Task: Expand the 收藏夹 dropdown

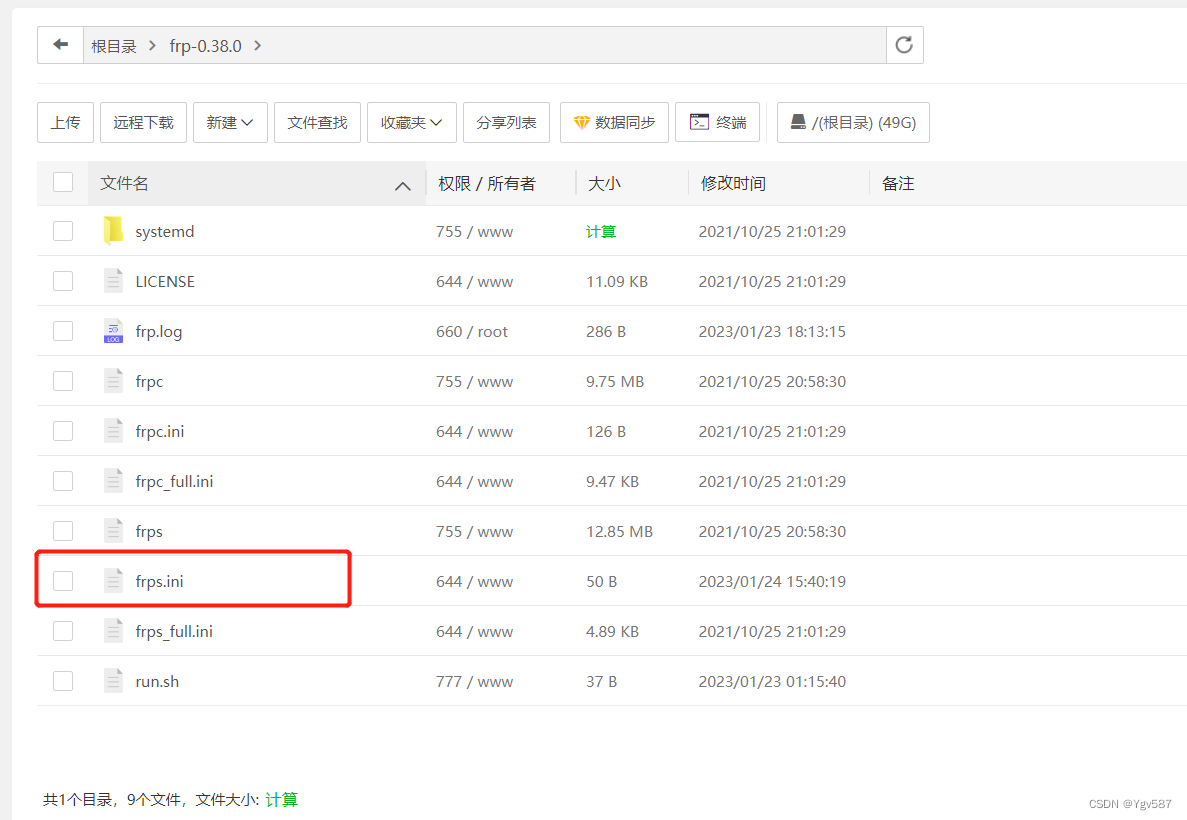Action: click(x=412, y=122)
